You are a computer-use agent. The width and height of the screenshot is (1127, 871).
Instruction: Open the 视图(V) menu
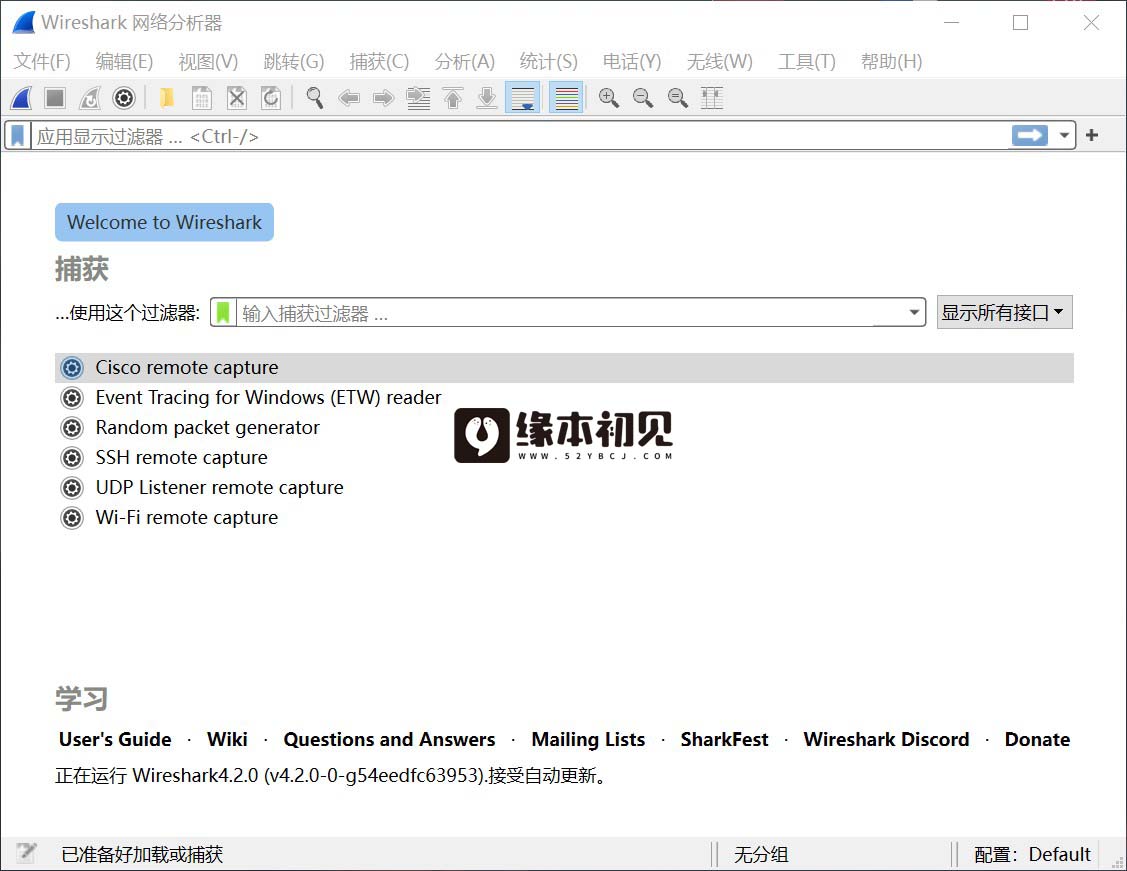pyautogui.click(x=208, y=62)
